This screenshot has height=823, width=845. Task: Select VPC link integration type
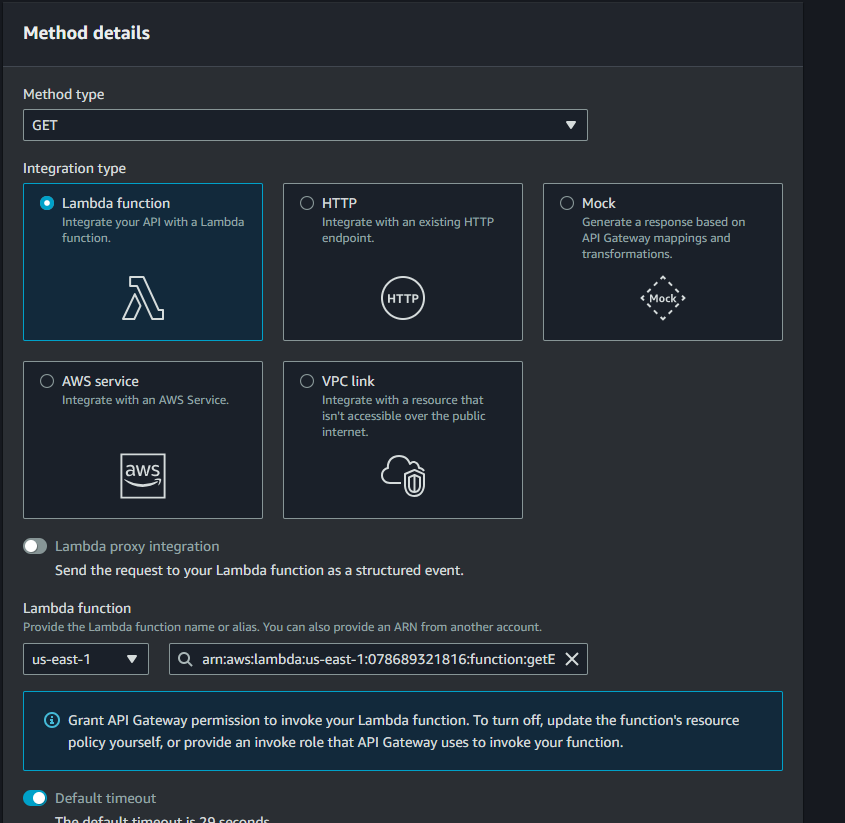click(x=307, y=381)
